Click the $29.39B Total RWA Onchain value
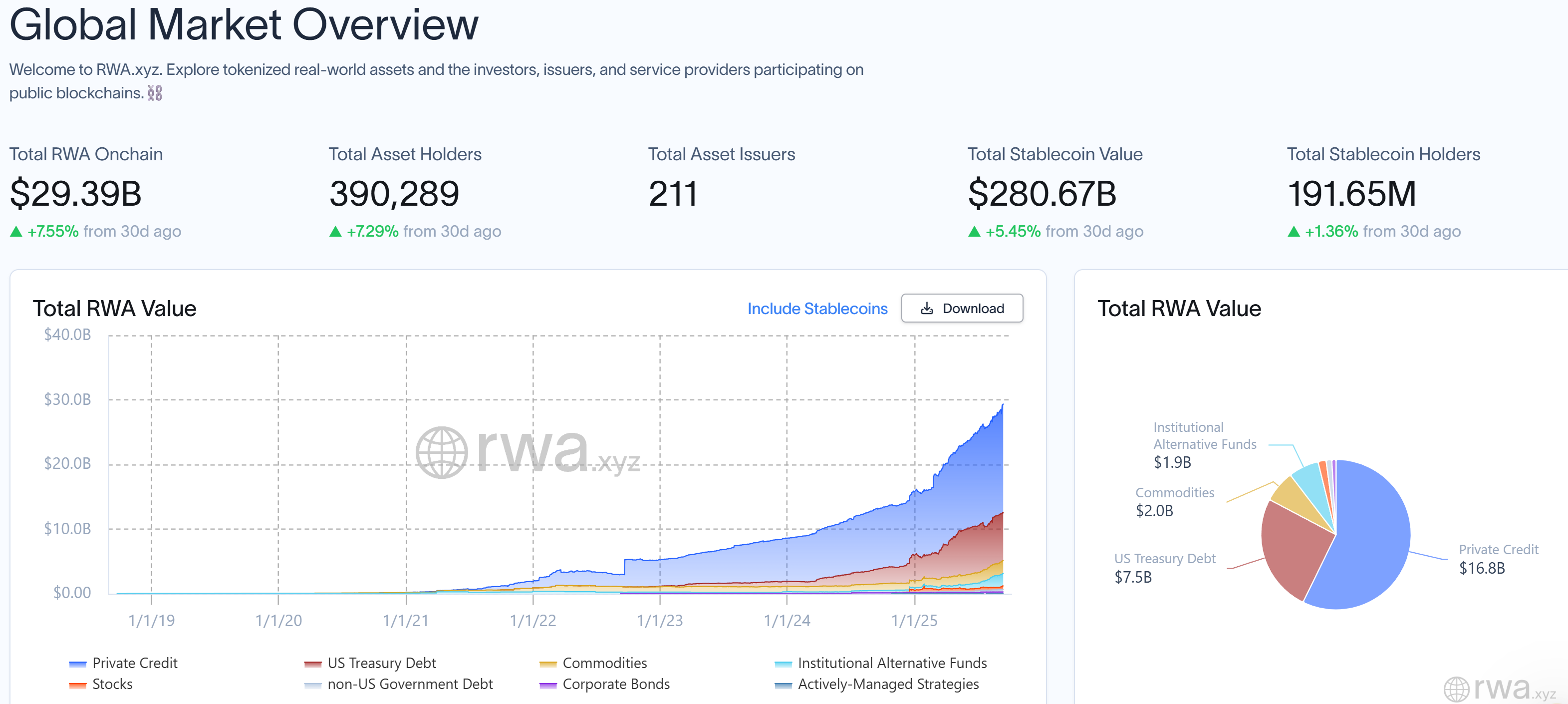 coord(75,194)
